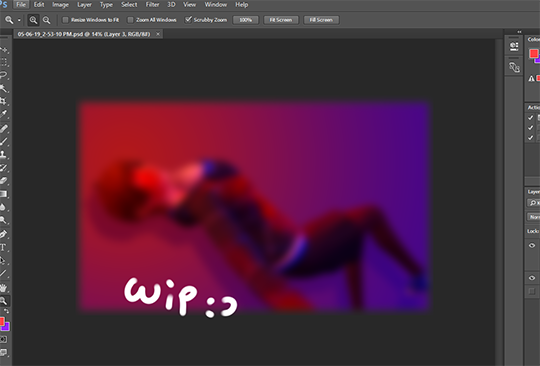Open the red foreground color swatch in toolbox
Image resolution: width=540 pixels, height=366 pixels.
pyautogui.click(x=2, y=321)
